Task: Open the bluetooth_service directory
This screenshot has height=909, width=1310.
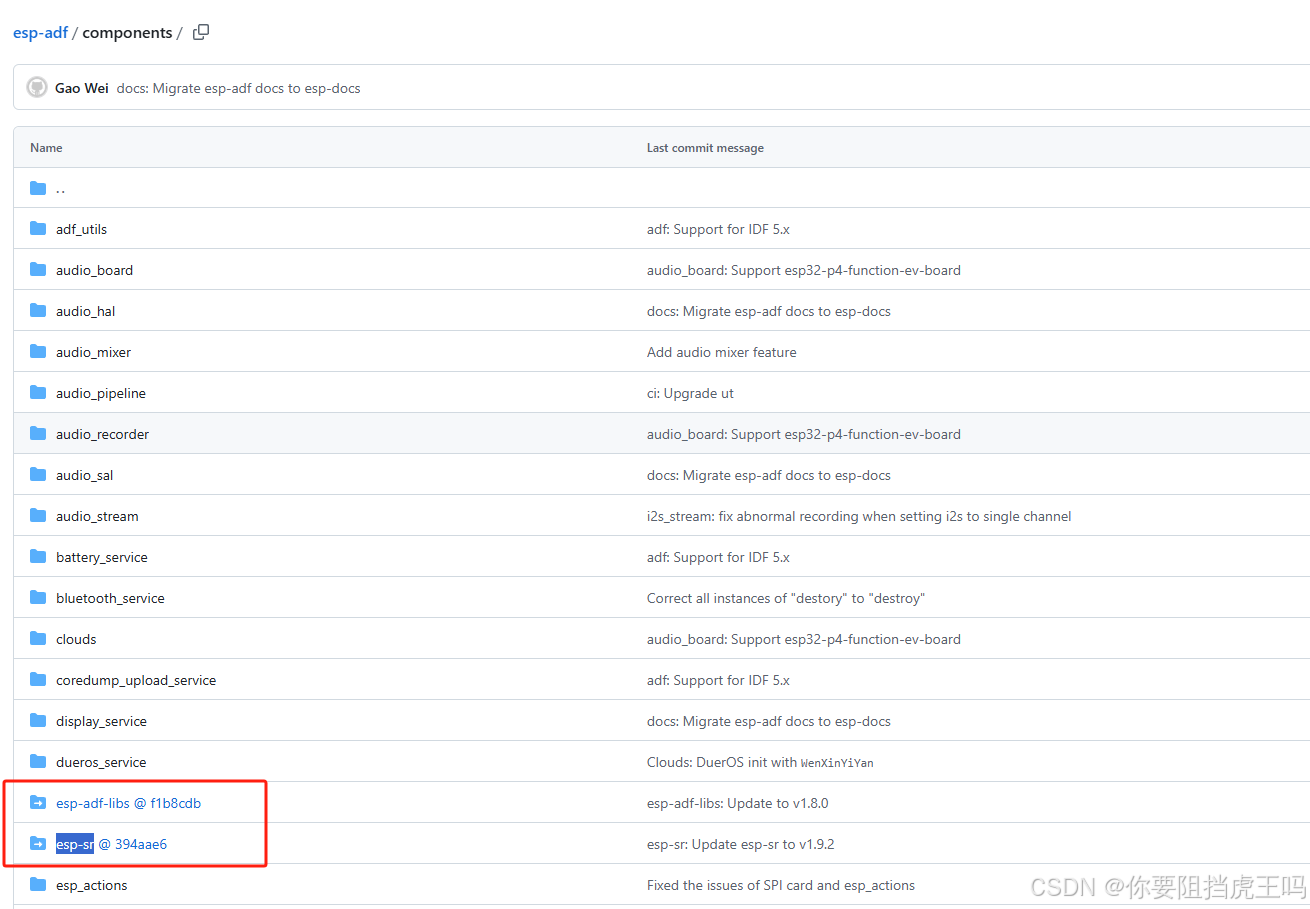Action: 110,598
